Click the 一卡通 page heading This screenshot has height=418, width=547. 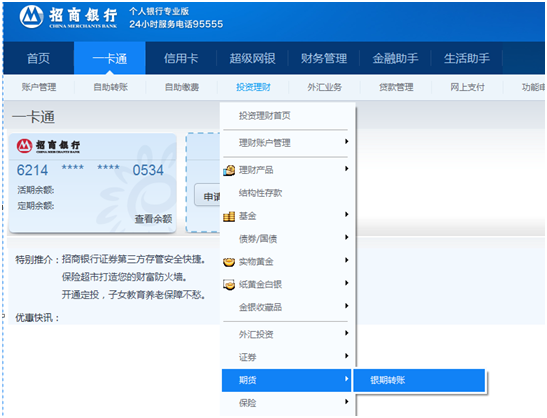(33, 117)
